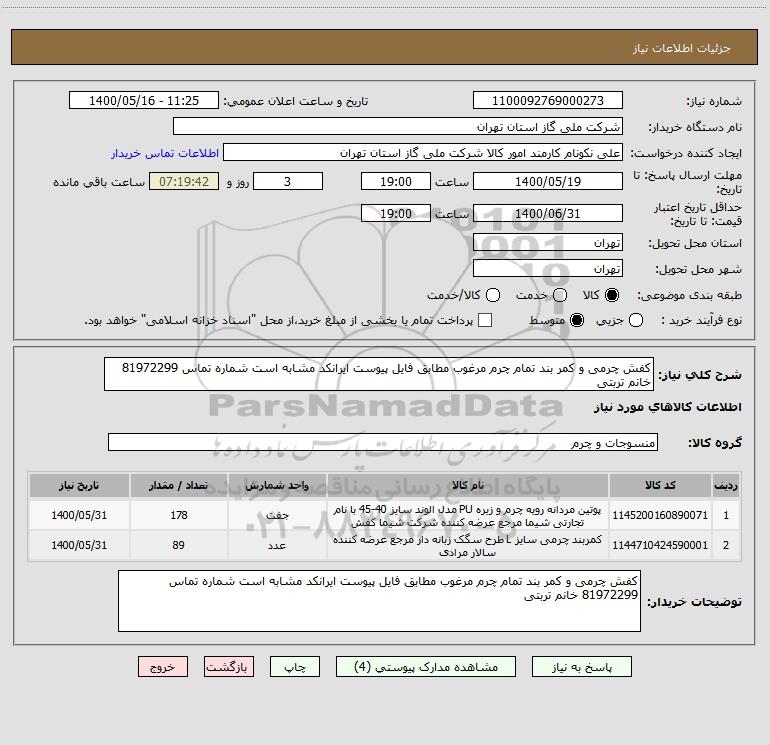This screenshot has height=745, width=770.
Task: Click the request creator field علی نکونام
Action: point(423,153)
